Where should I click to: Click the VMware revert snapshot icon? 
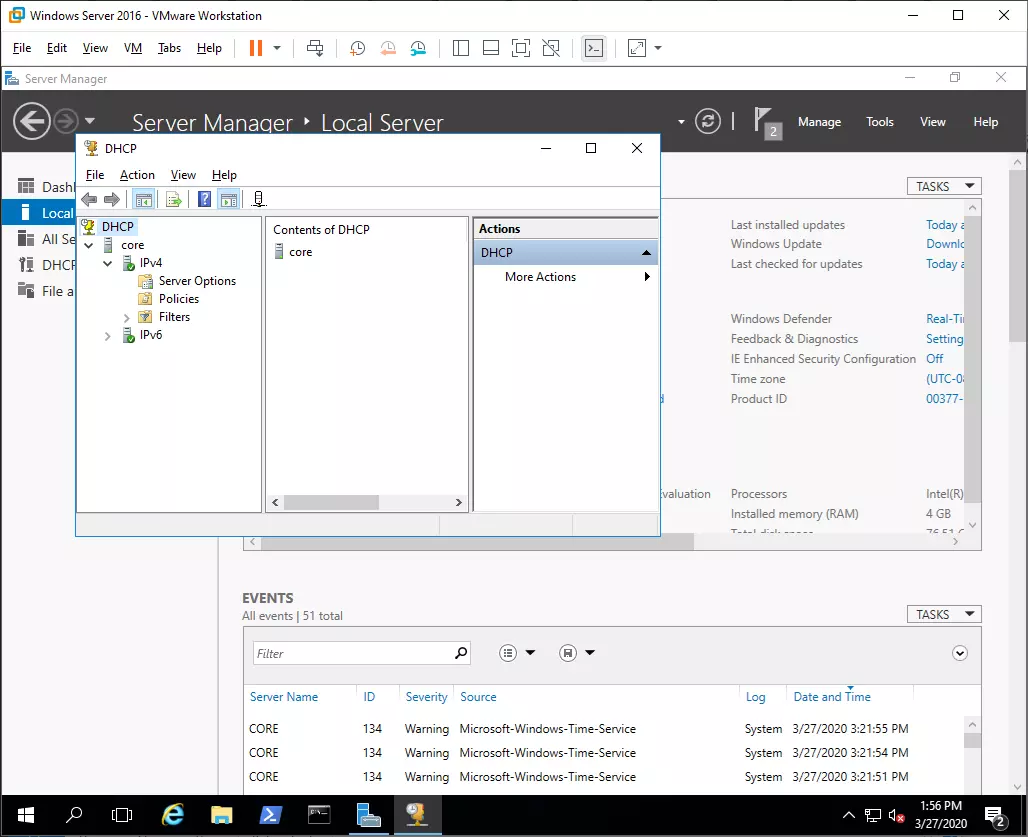388,48
